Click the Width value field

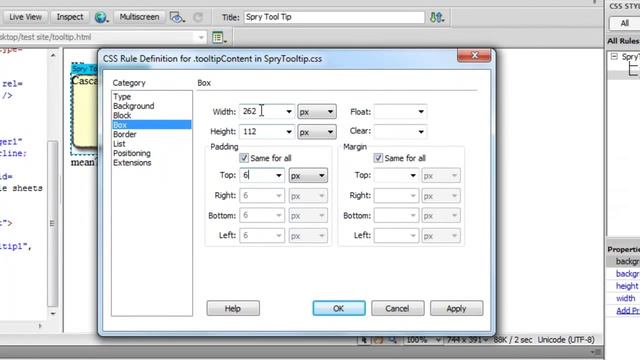262,111
